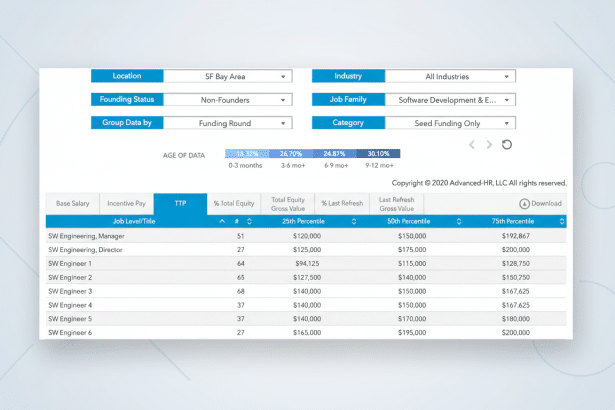Click the $175,000 Director 50th percentile value
Screen dimensions: 615x410
412,250
